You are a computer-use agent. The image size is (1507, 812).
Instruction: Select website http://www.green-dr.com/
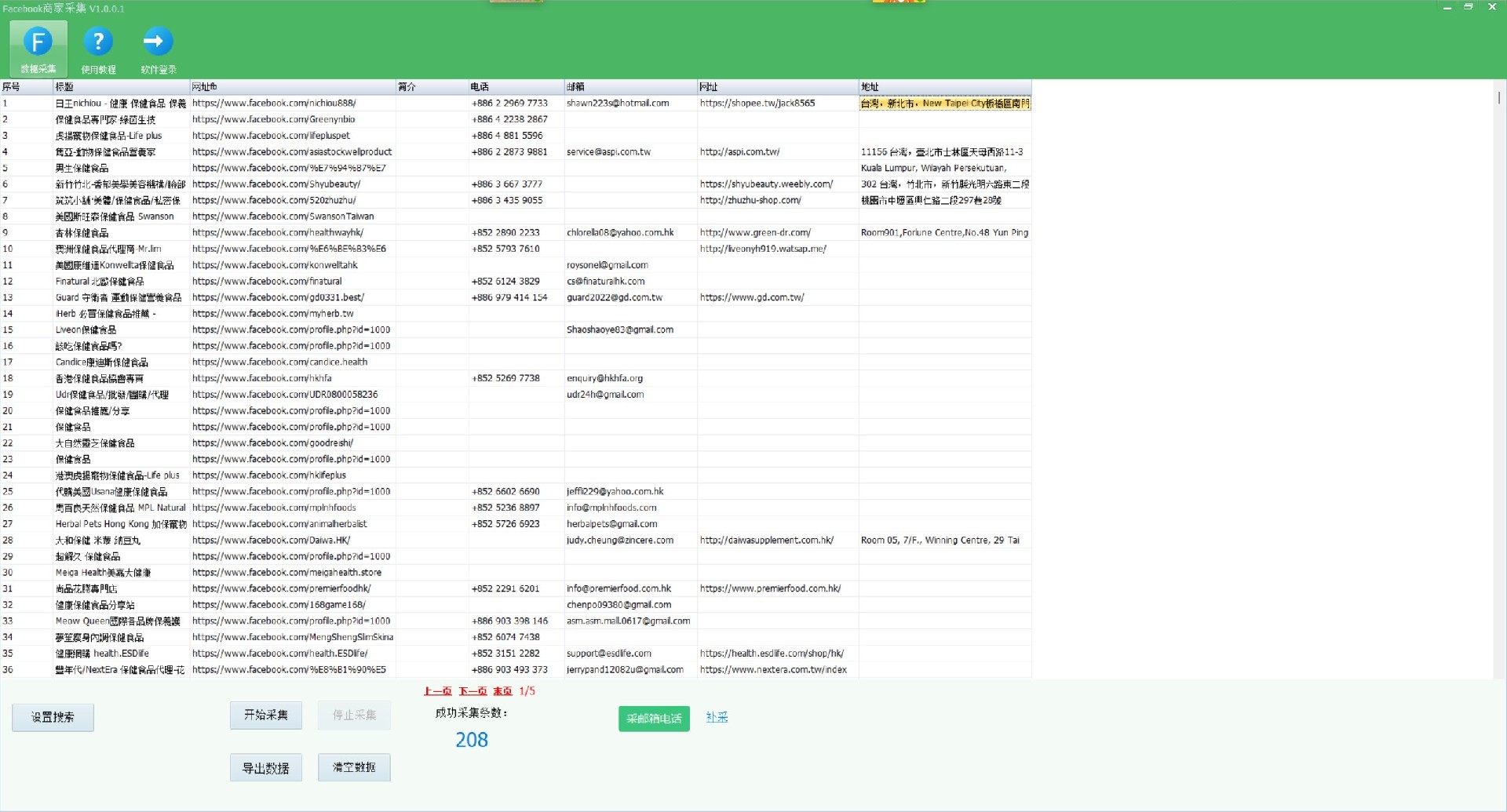tap(778, 233)
